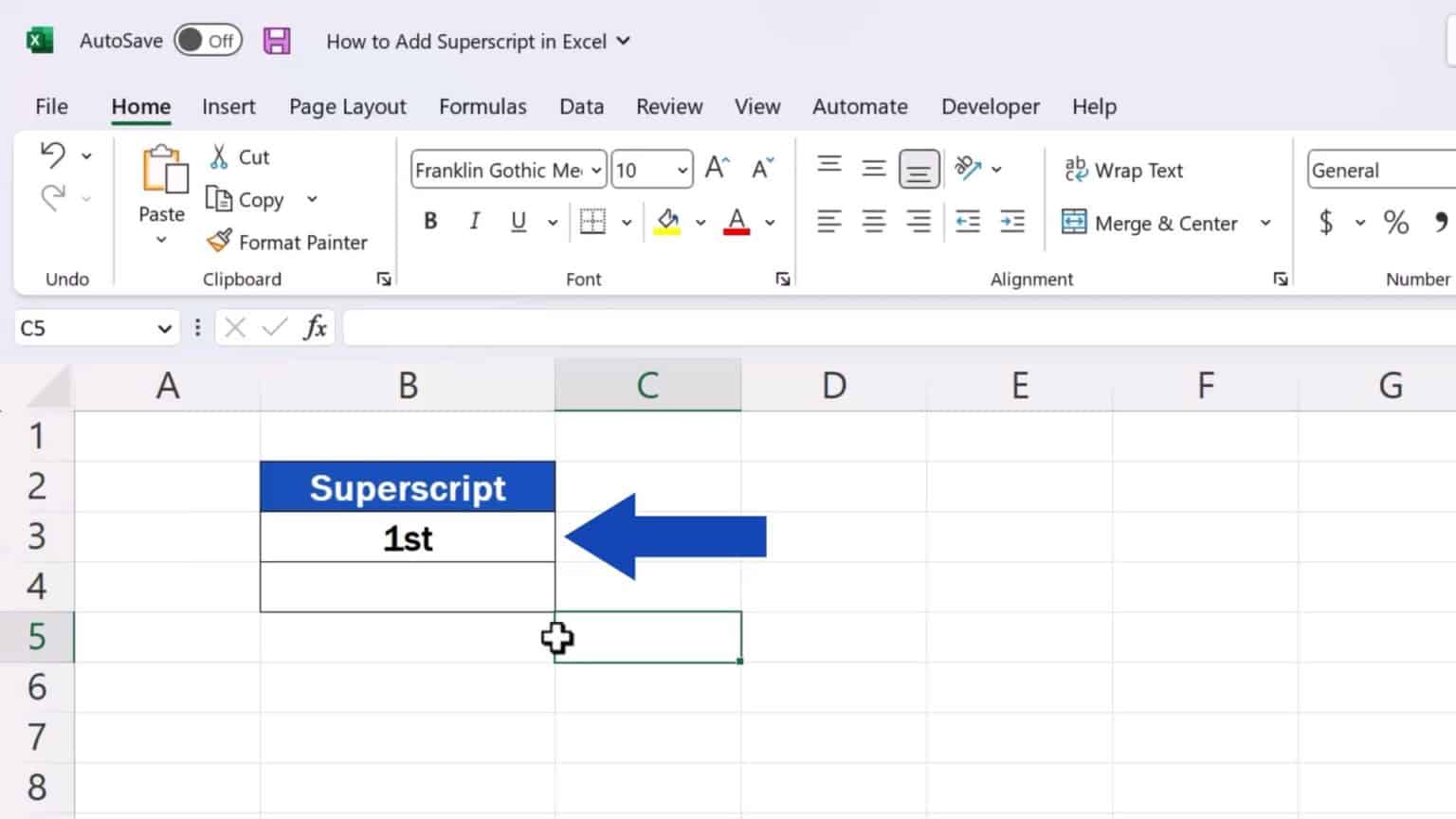The height and width of the screenshot is (819, 1456).
Task: Click the Copy button
Action: tap(246, 199)
